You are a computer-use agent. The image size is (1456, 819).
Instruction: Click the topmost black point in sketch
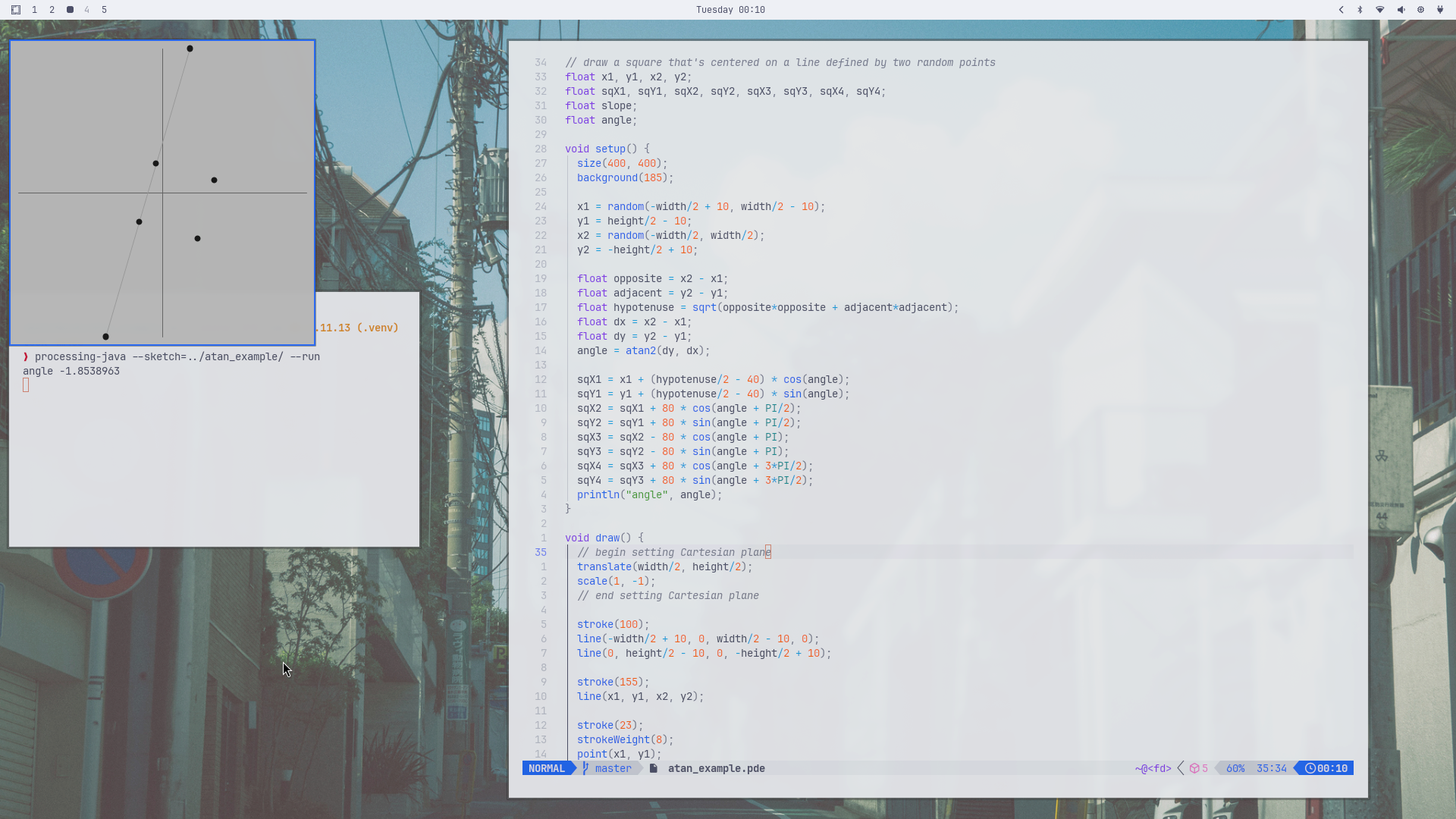(190, 49)
